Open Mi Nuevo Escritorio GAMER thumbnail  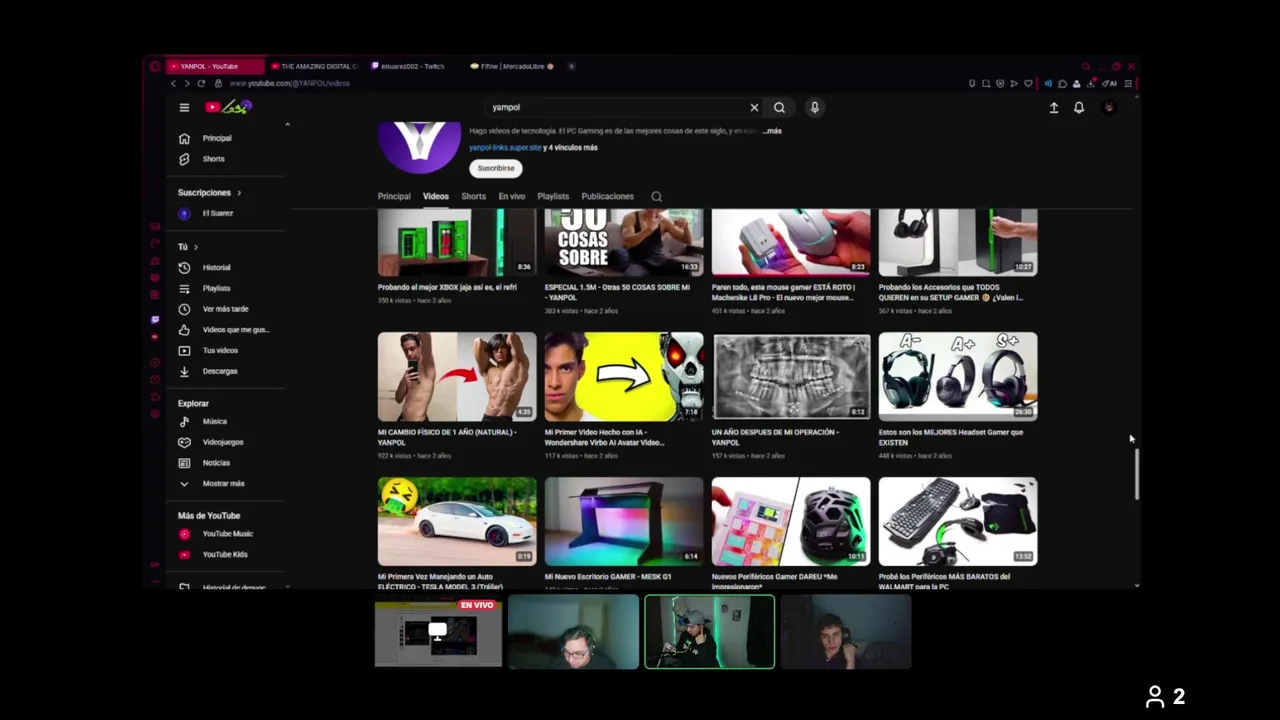pyautogui.click(x=624, y=521)
